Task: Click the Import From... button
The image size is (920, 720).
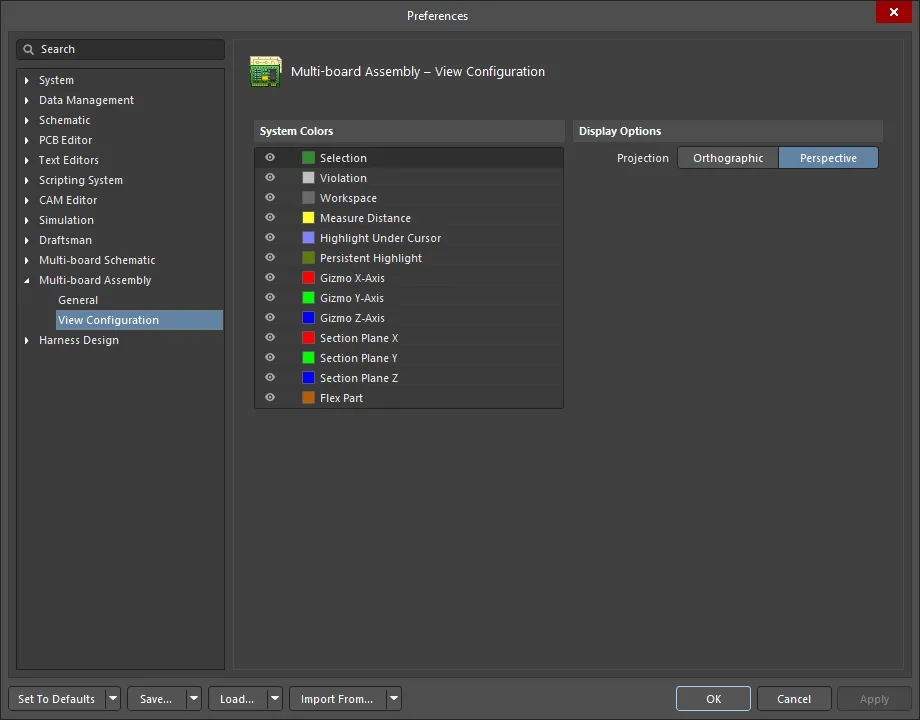Action: (337, 698)
